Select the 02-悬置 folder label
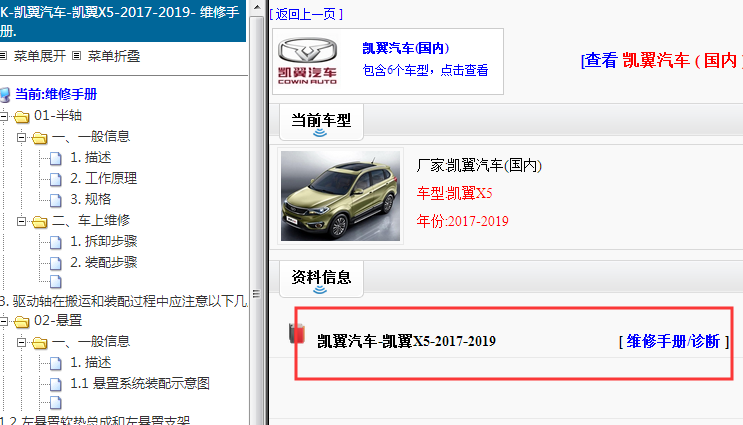743x425 pixels. [58, 321]
